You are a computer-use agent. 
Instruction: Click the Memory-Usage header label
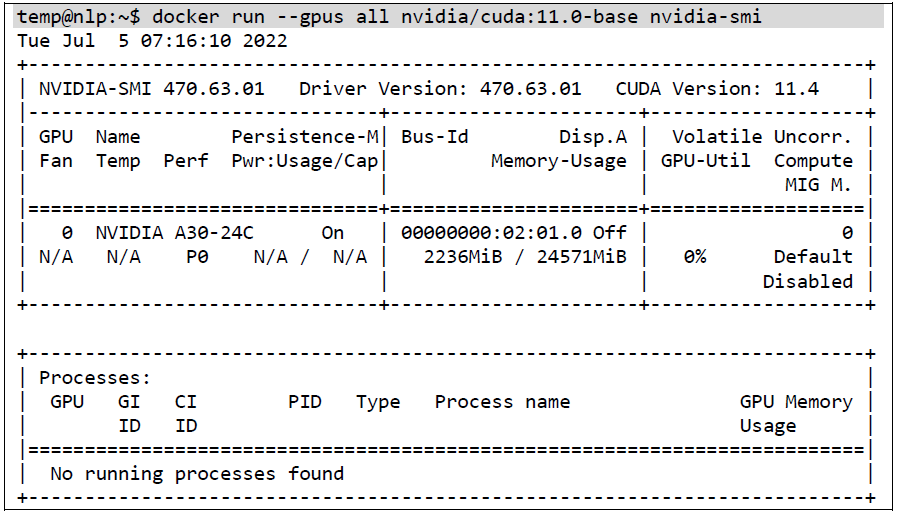559,161
